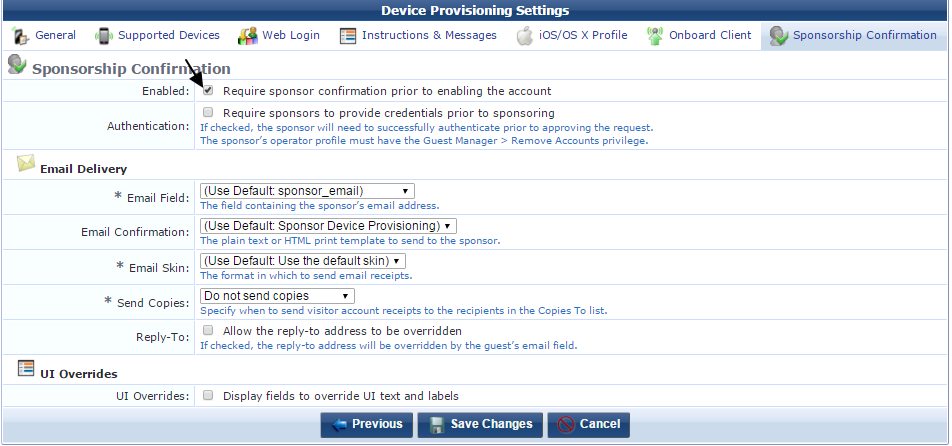Select the Send Copies dropdown

tap(277, 296)
